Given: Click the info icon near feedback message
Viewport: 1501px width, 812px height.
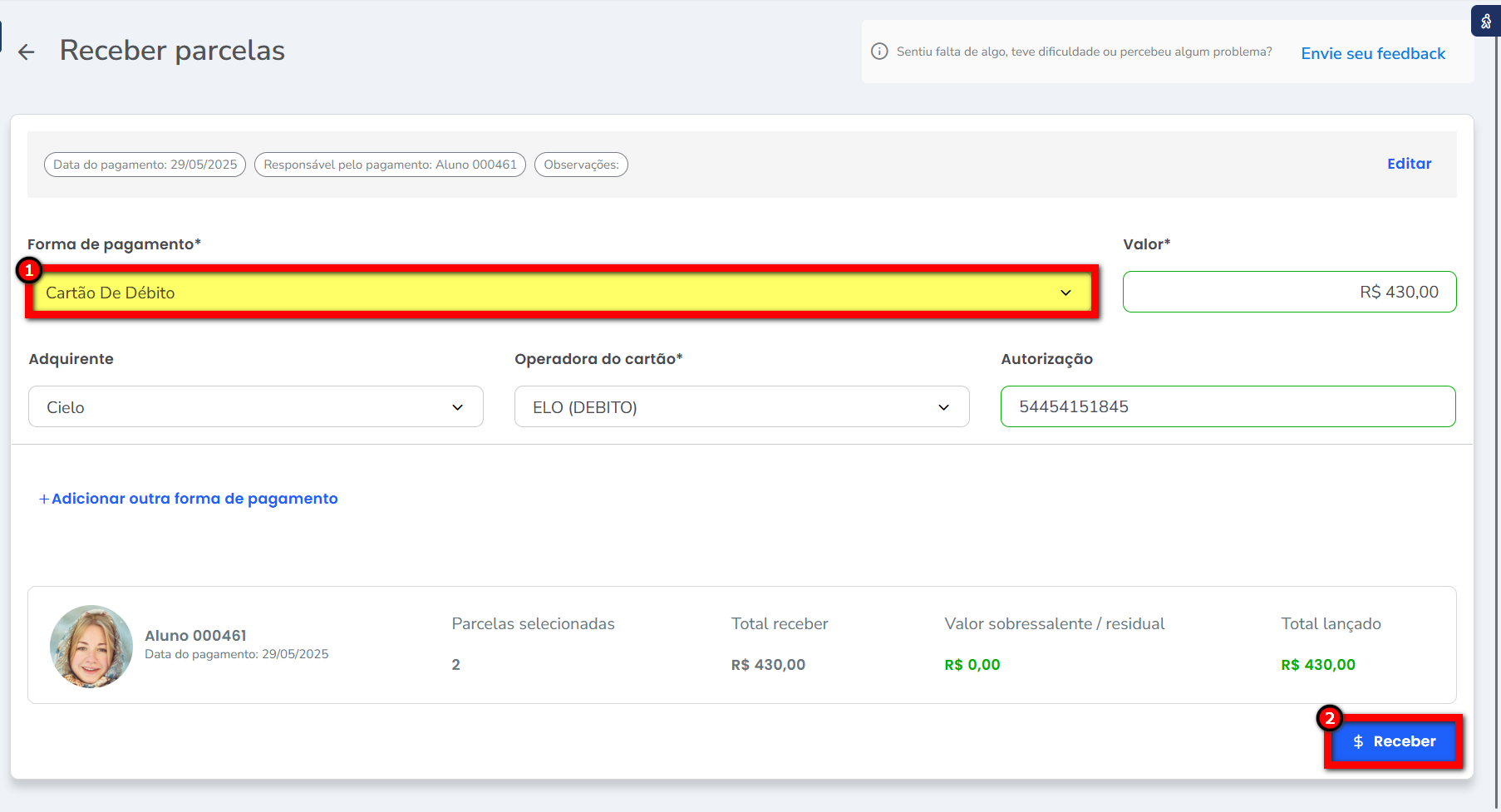Looking at the screenshot, I should [878, 52].
